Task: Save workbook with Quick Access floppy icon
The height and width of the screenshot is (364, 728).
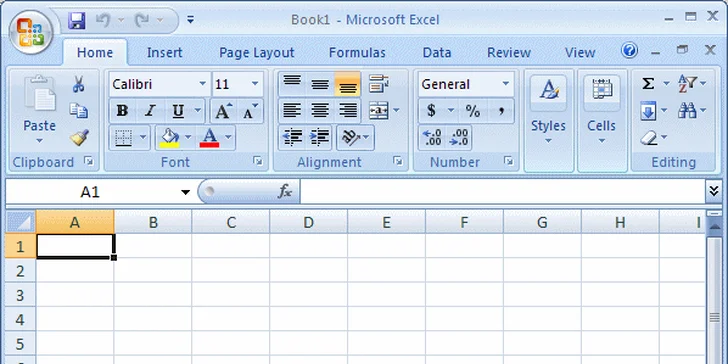Action: tap(77, 20)
